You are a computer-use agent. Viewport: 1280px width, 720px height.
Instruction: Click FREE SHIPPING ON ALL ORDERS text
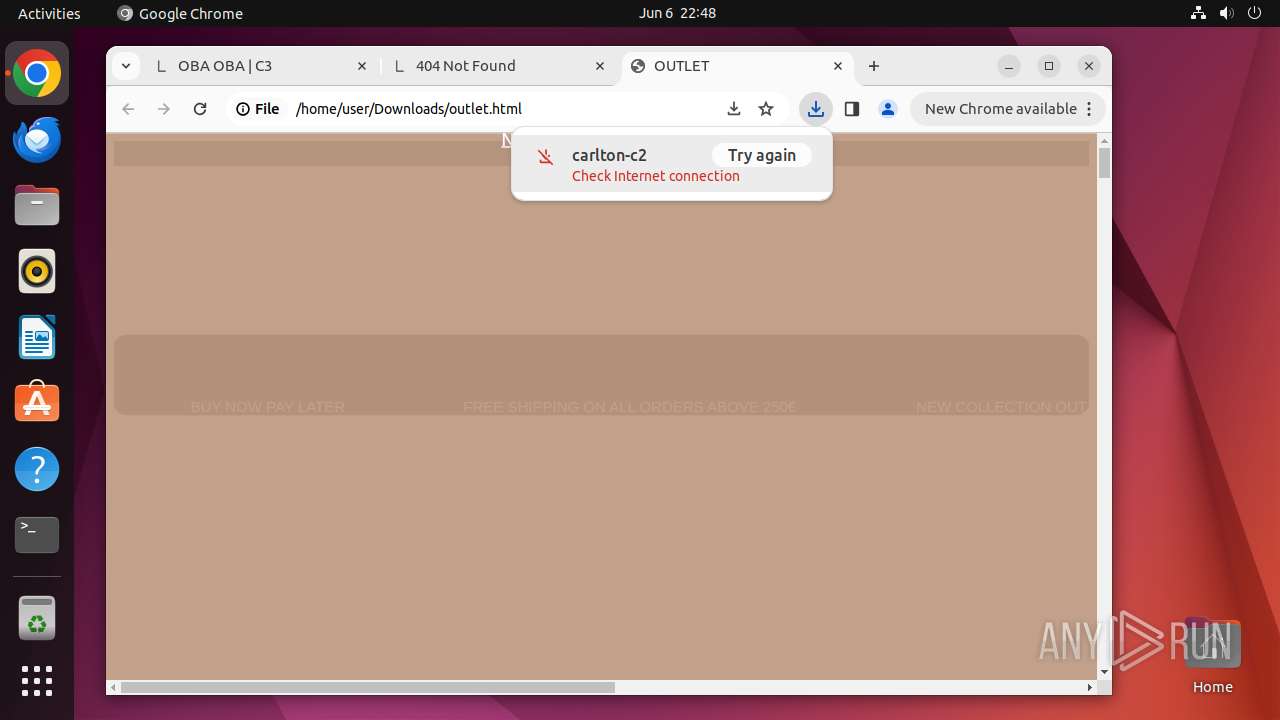point(630,407)
